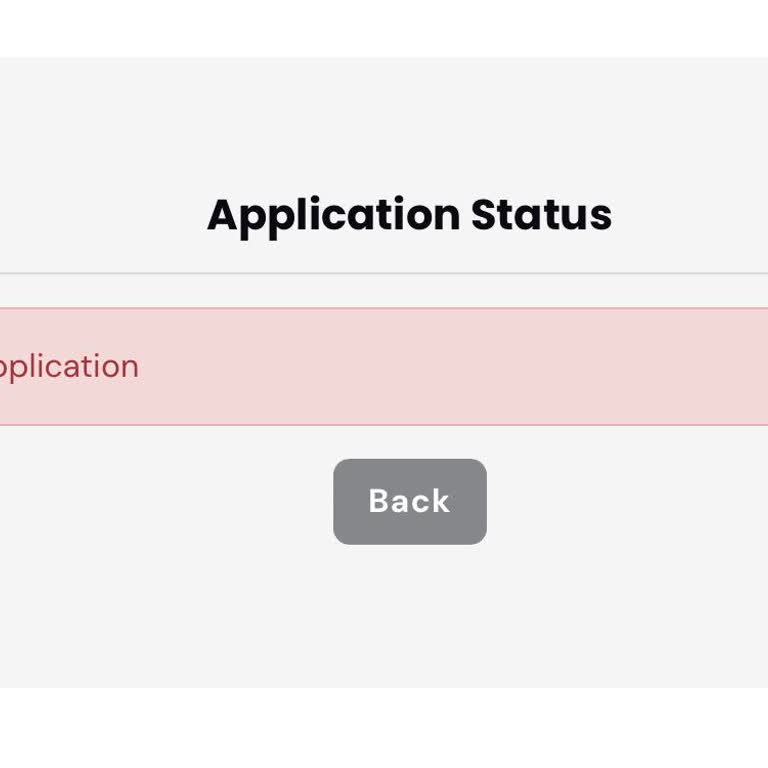This screenshot has width=768, height=768.
Task: Click white header strip above gray panel
Action: [384, 28]
